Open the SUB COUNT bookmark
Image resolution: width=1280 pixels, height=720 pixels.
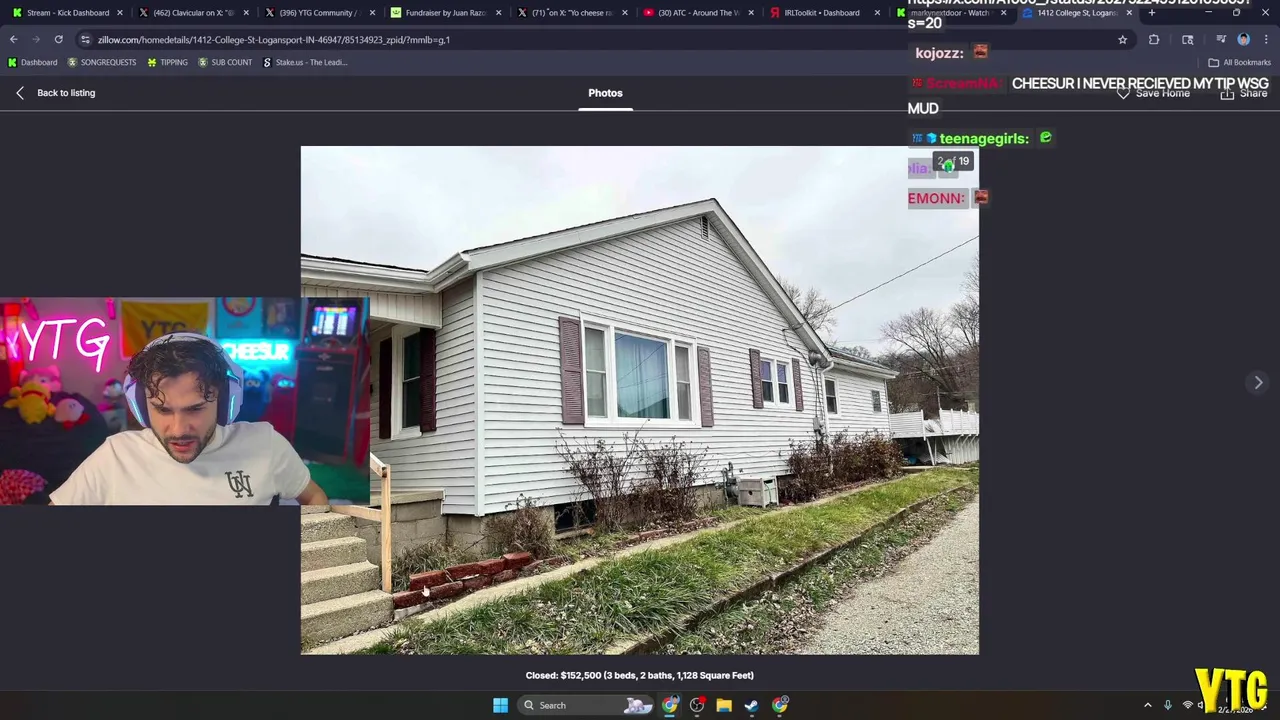pyautogui.click(x=225, y=62)
